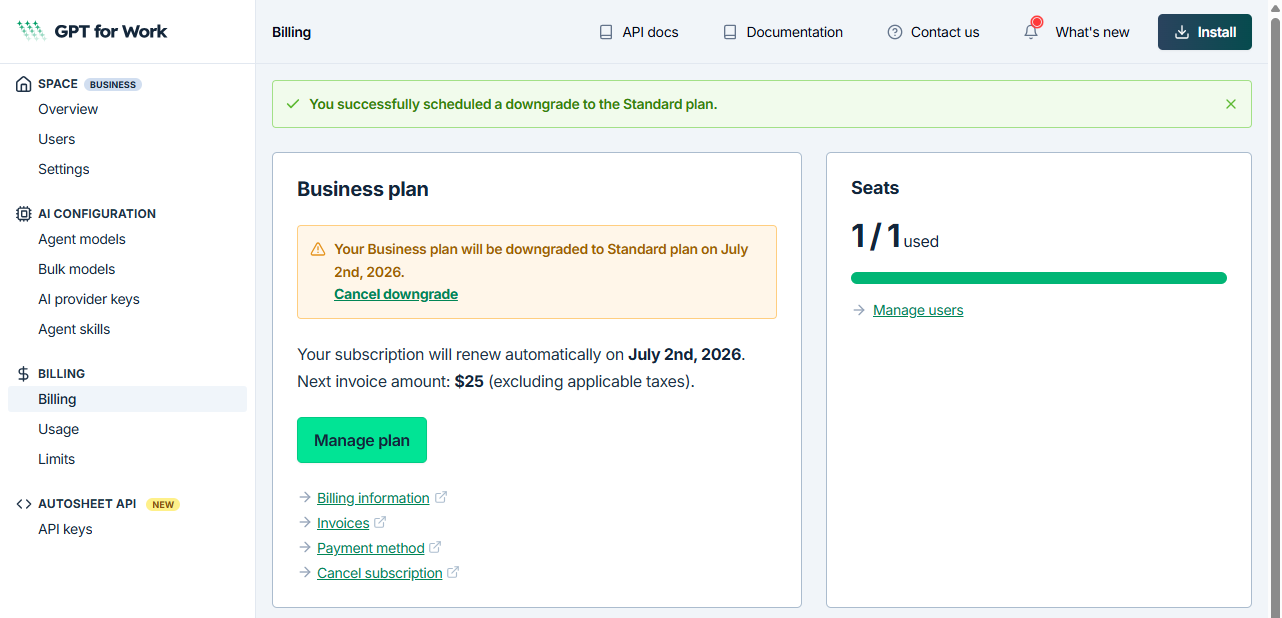Click the GPT for Work logo
Image resolution: width=1282 pixels, height=618 pixels.
[93, 31]
